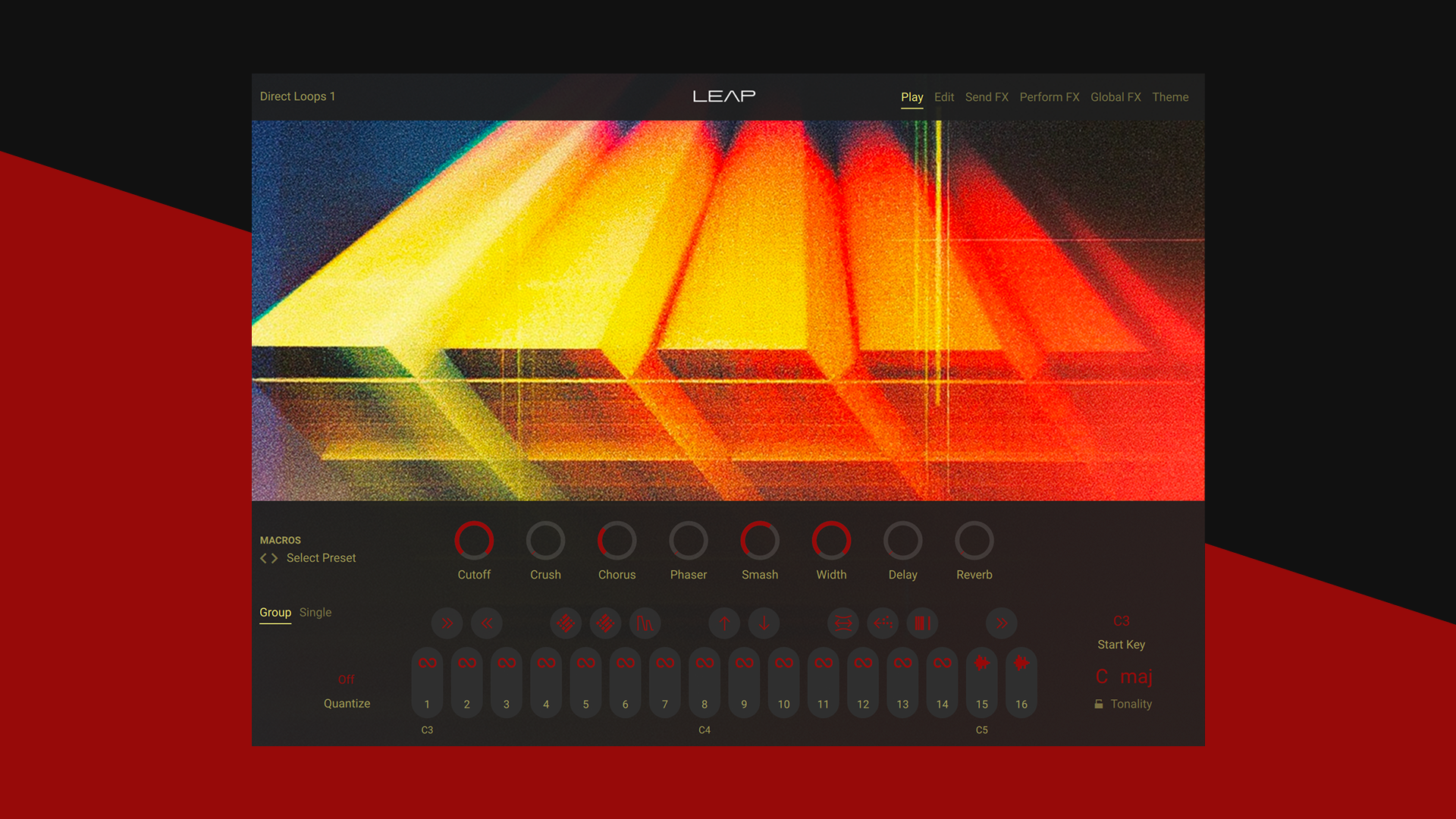1456x819 pixels.
Task: Click the pitch-down arrow icon
Action: click(764, 623)
